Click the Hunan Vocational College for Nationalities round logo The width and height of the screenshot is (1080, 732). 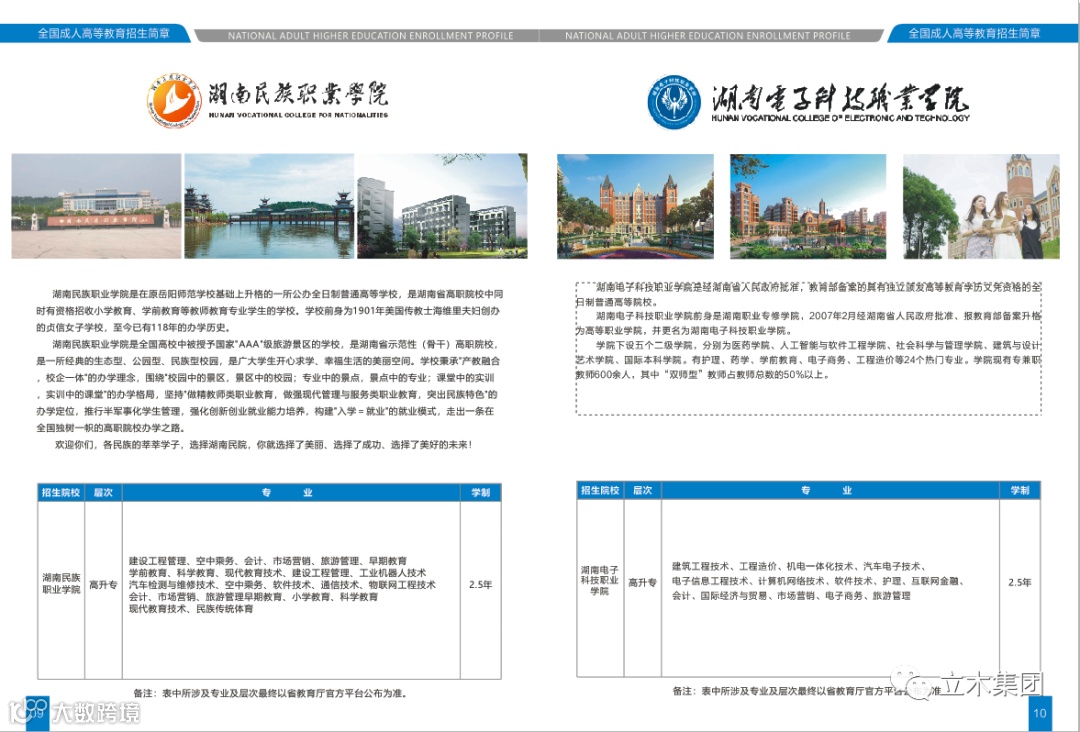coord(174,101)
